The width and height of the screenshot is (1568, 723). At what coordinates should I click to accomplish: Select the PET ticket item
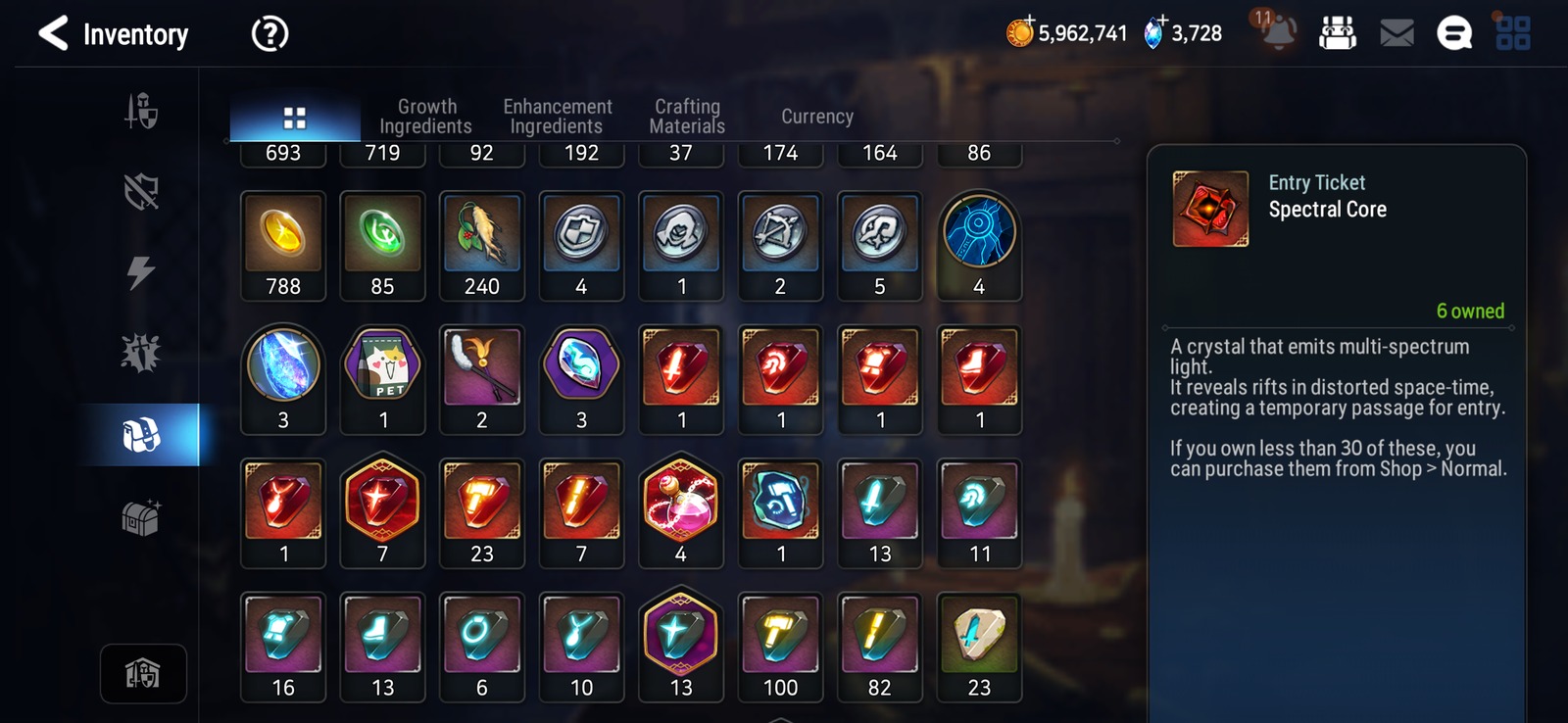[x=383, y=379]
